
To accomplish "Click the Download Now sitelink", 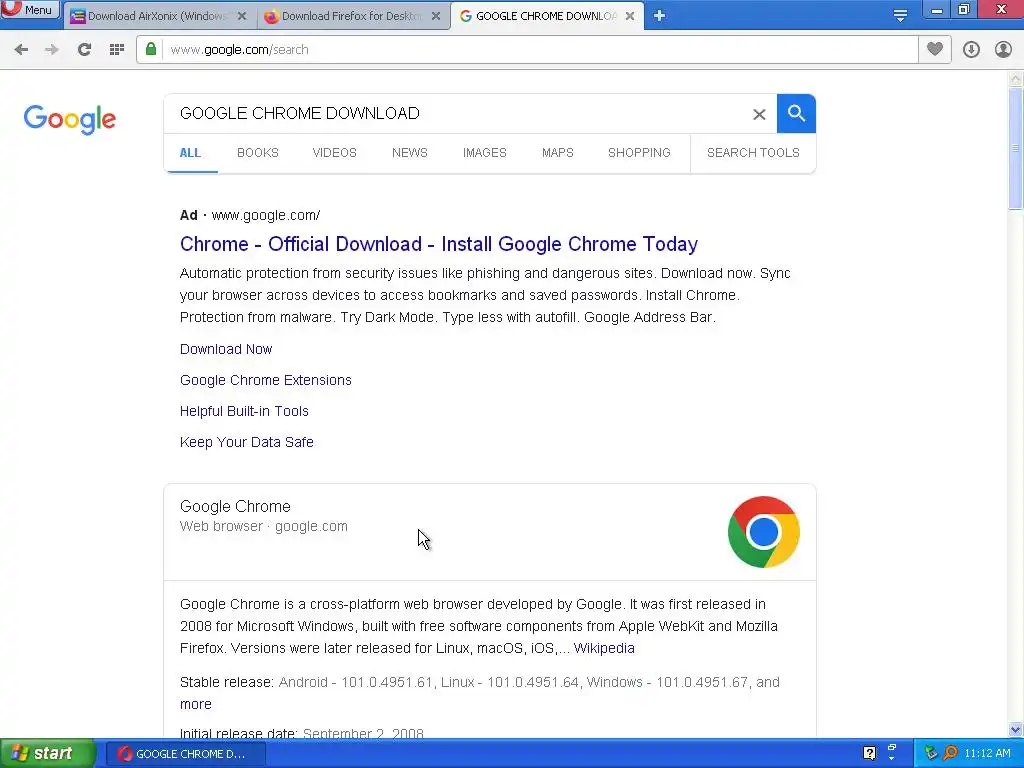I will coord(226,349).
